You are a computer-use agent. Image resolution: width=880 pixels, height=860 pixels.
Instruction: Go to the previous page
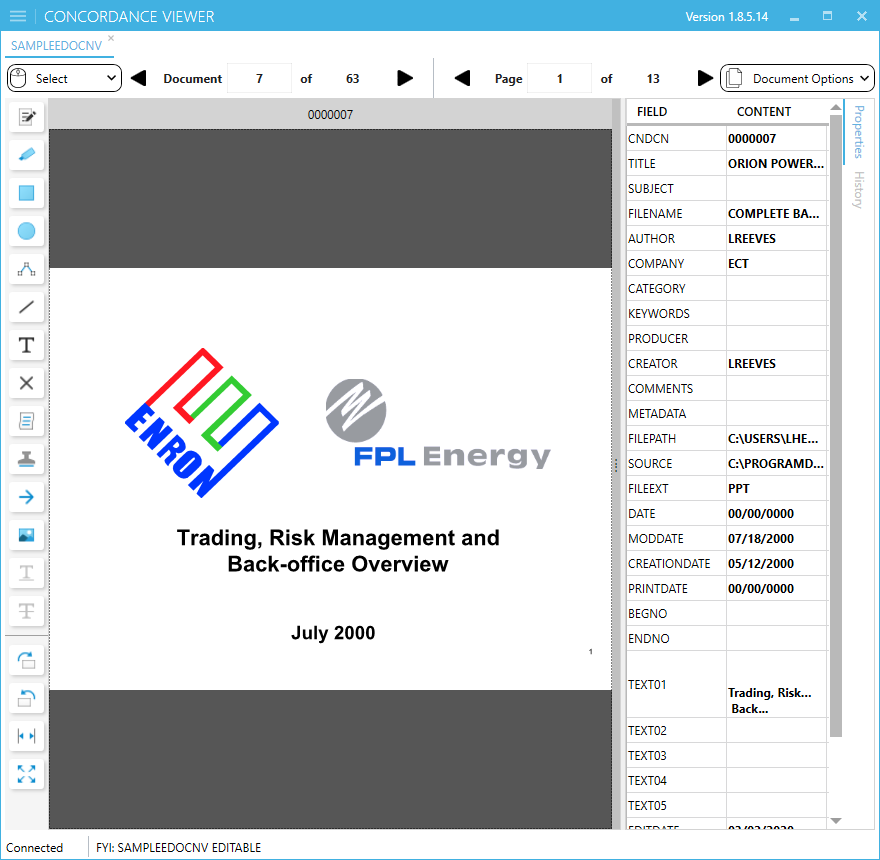coord(462,78)
